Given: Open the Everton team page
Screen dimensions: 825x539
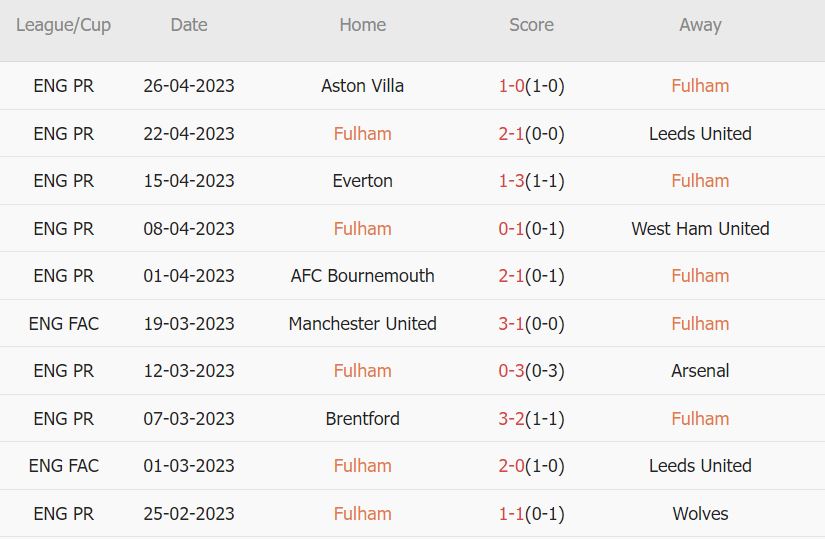Looking at the screenshot, I should pyautogui.click(x=362, y=181).
